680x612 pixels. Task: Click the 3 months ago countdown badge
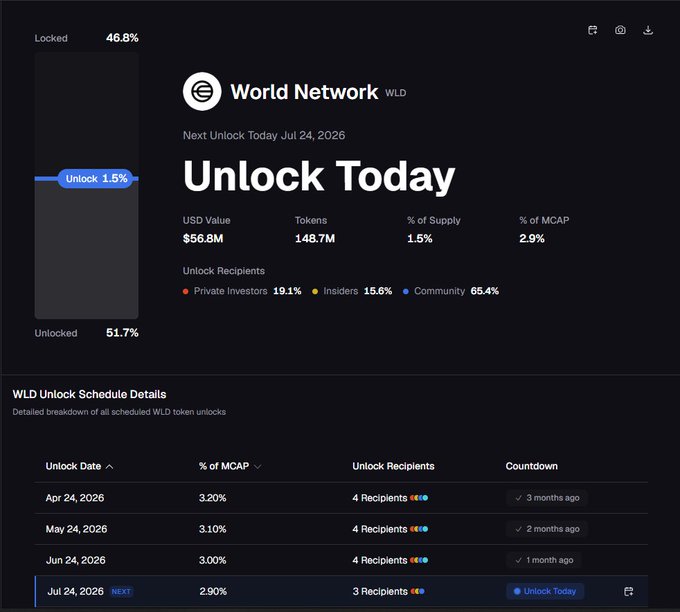click(547, 498)
